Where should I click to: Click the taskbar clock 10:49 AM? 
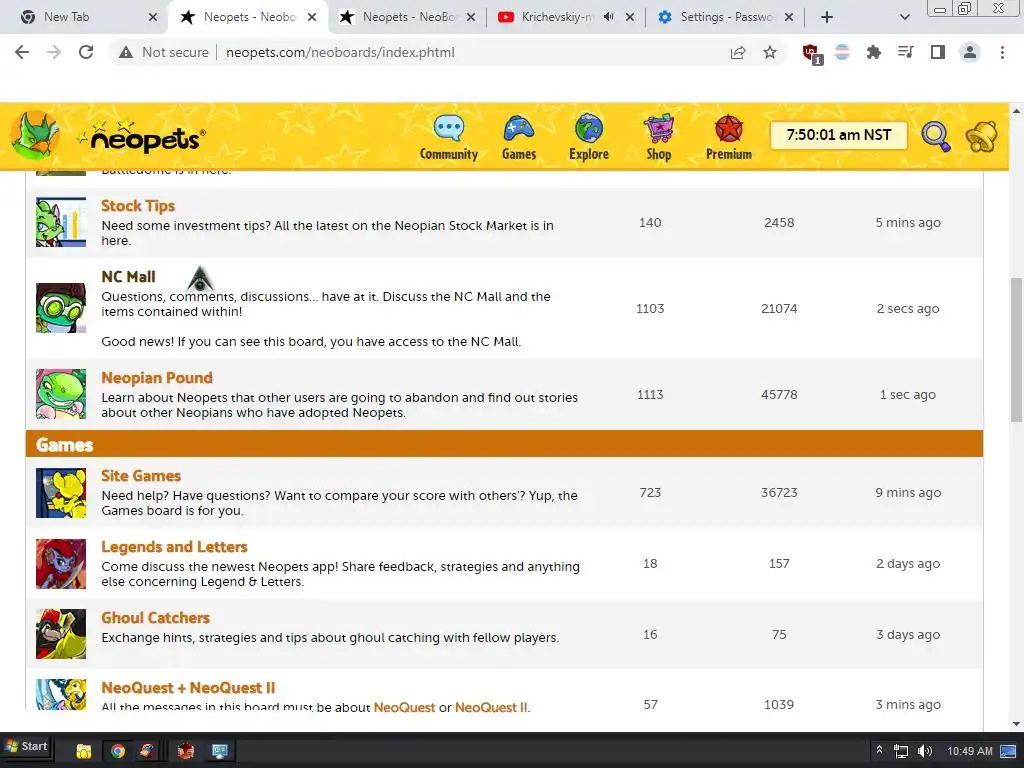coord(970,751)
